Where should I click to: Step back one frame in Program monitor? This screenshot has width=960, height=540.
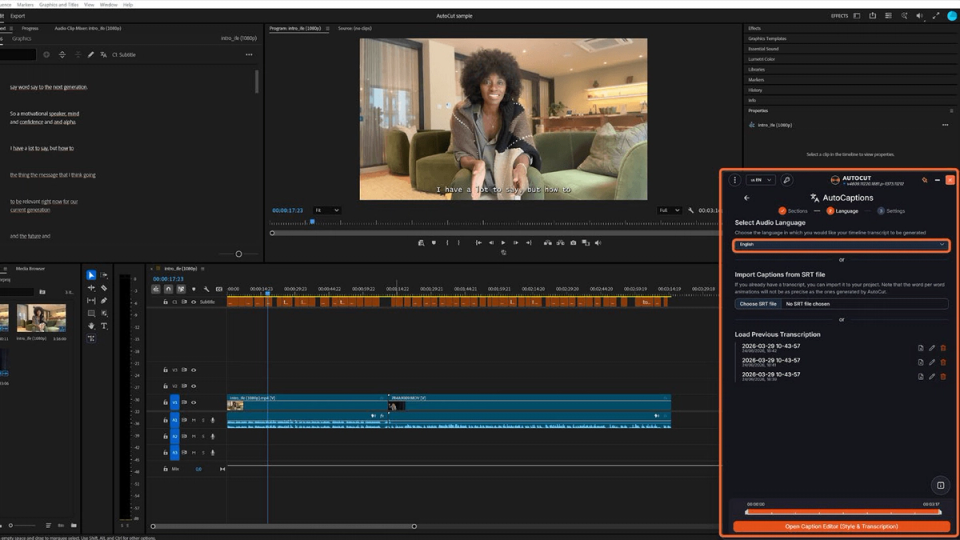(x=491, y=243)
